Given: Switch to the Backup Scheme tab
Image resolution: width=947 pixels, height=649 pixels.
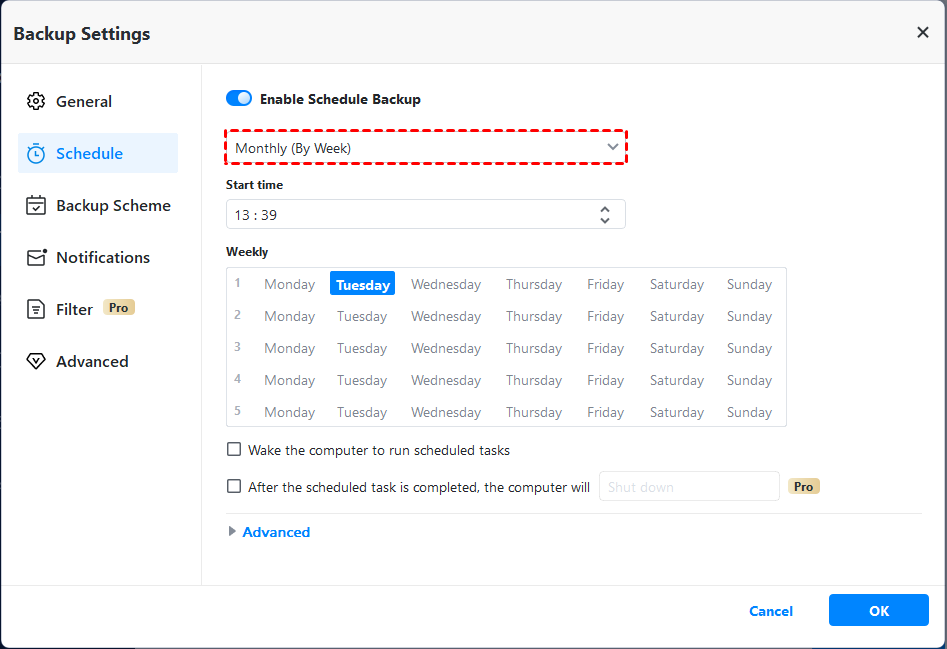Looking at the screenshot, I should click(x=113, y=205).
